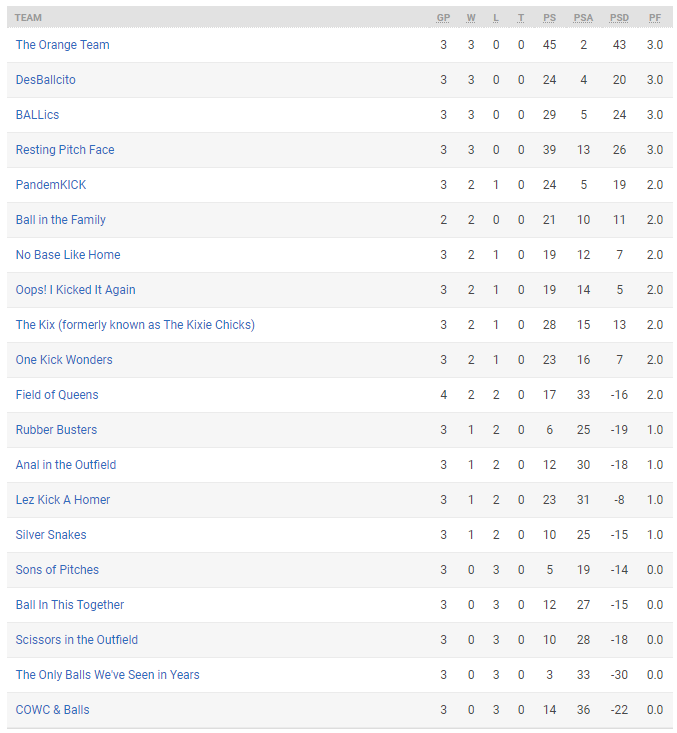Click COWC & Balls team link
Viewport: 677px width, 733px height.
(x=52, y=710)
